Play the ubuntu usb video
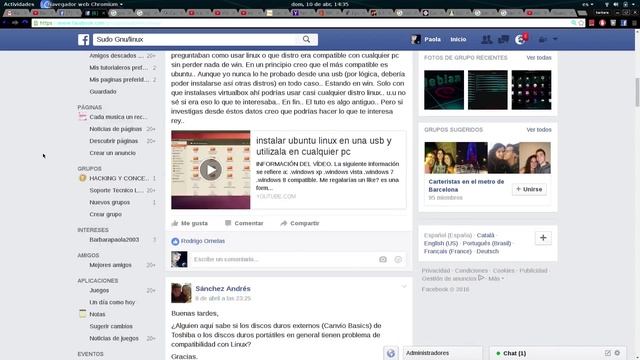 coord(211,169)
